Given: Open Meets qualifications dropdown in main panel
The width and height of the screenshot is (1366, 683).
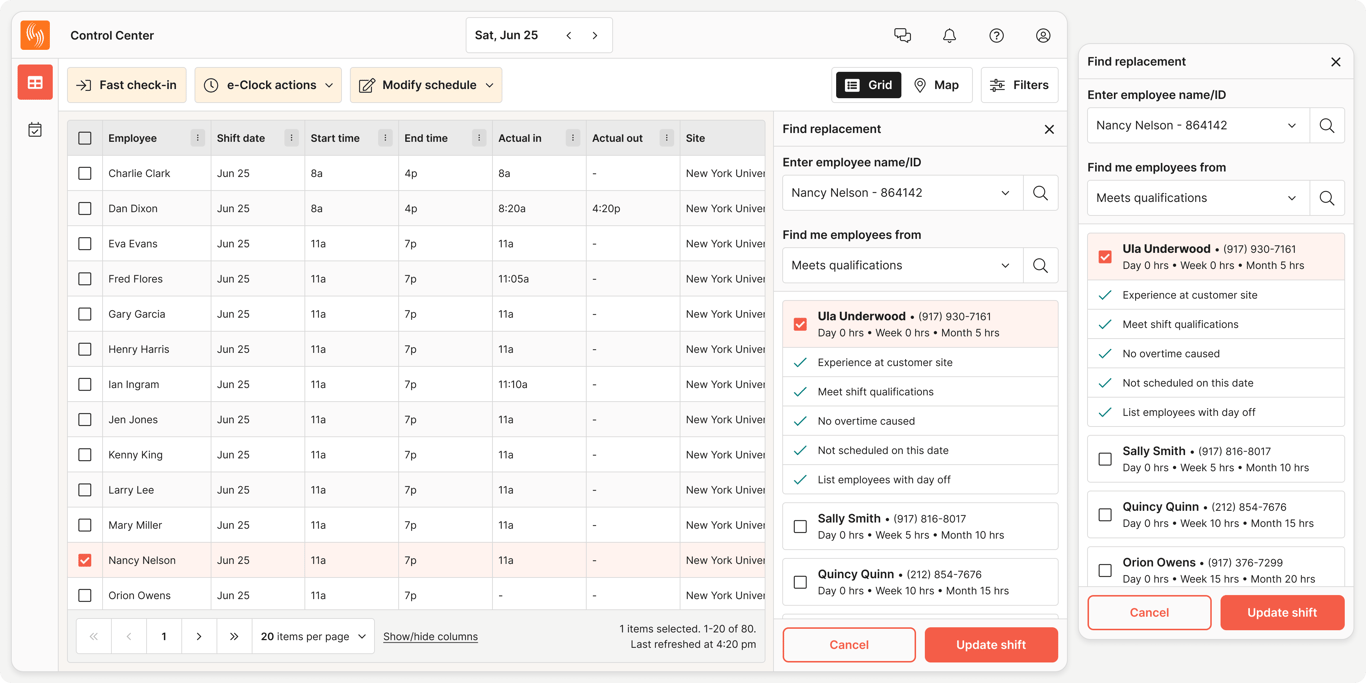Looking at the screenshot, I should pyautogui.click(x=903, y=265).
